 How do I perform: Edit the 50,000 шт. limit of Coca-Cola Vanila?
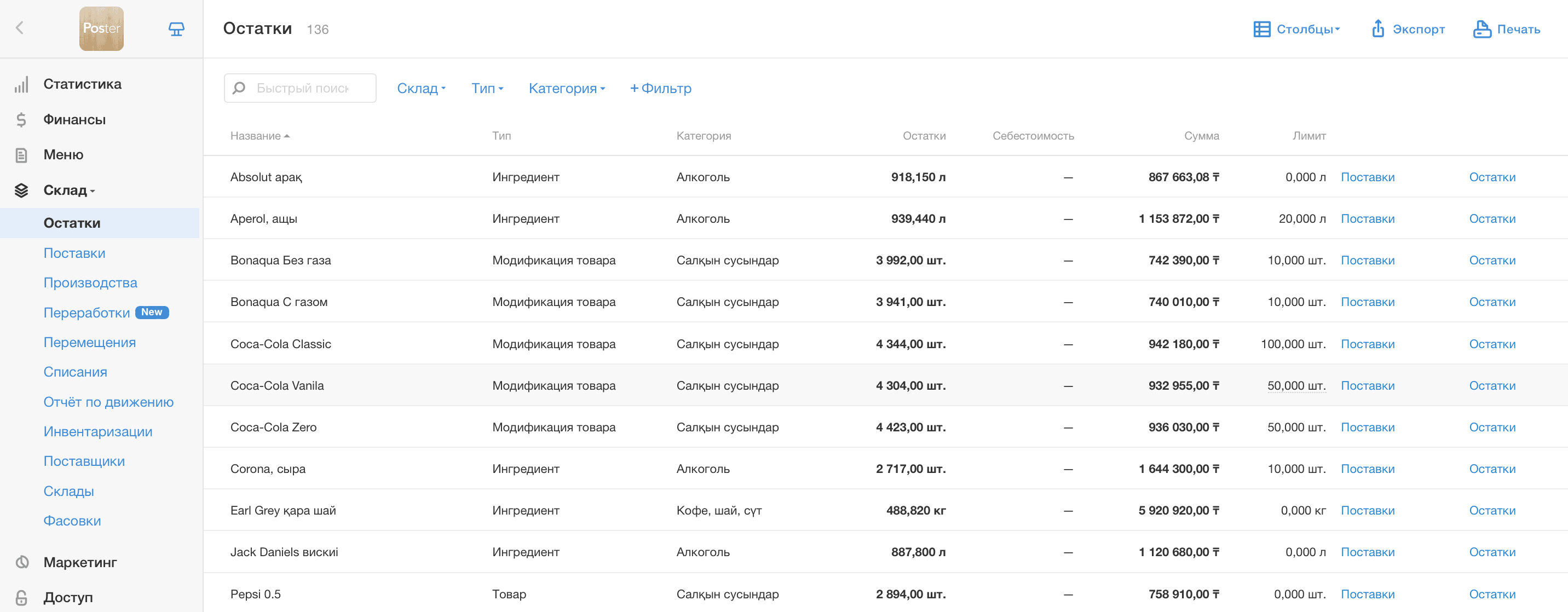(1296, 386)
